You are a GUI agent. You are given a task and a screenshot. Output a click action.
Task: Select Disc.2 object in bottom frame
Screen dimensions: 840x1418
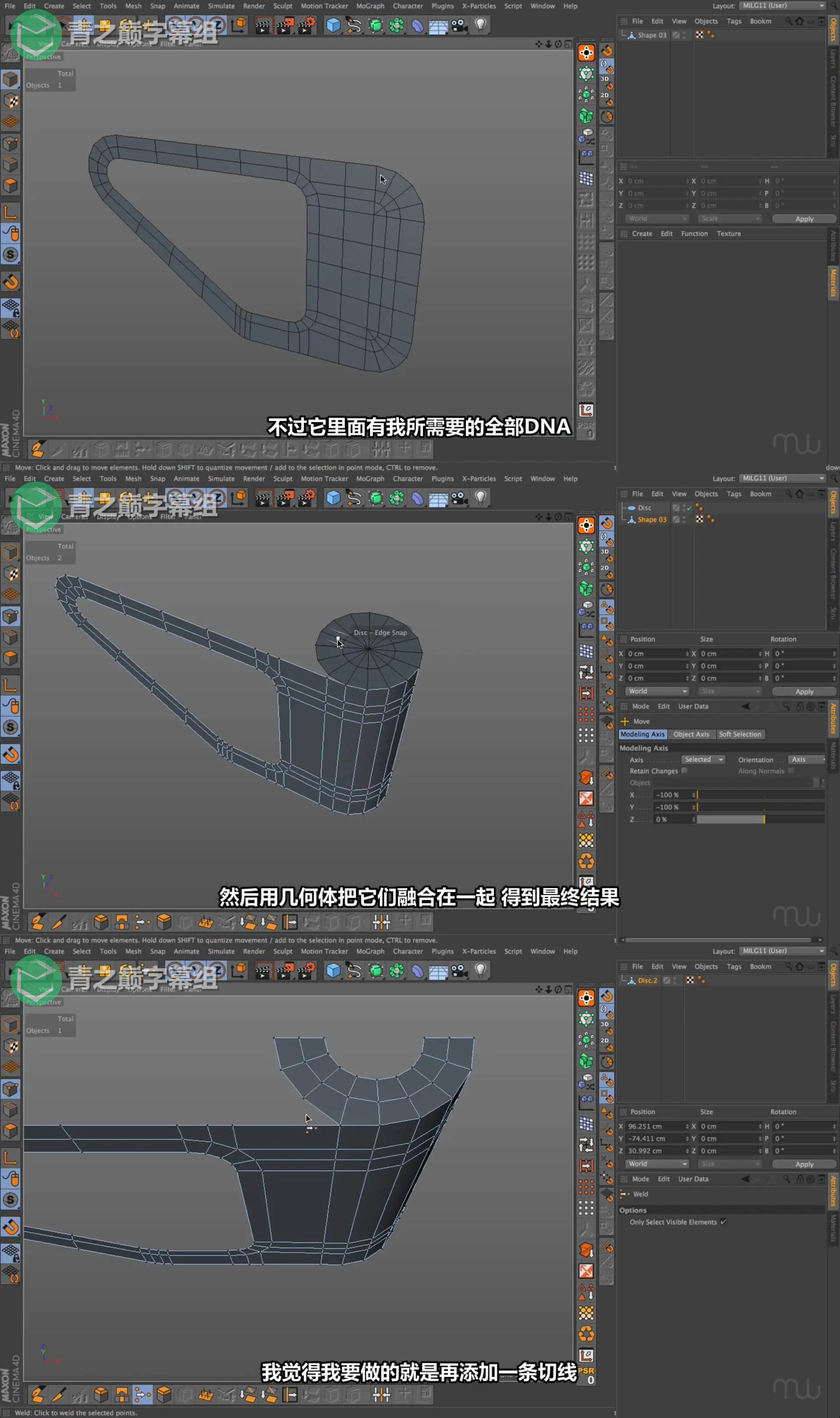tap(647, 980)
